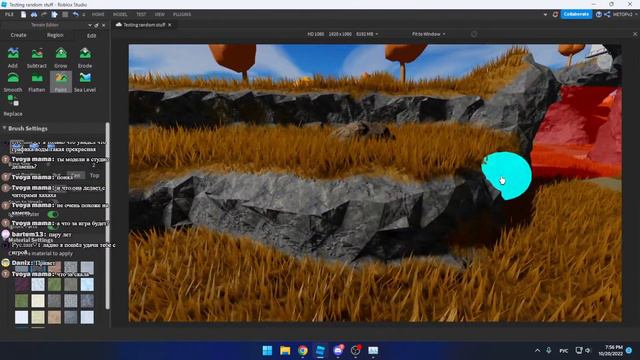This screenshot has width=640, height=360.
Task: Open the VIEW ribbon tab
Action: (x=160, y=14)
